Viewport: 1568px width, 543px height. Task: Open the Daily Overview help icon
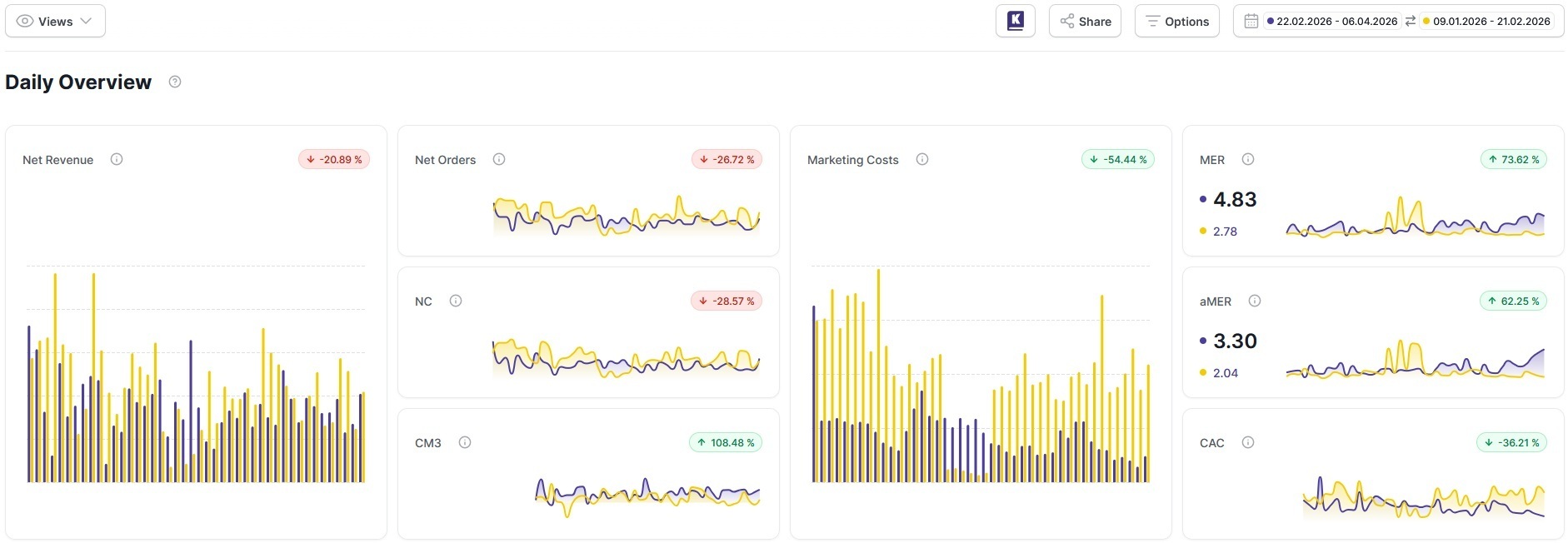(175, 82)
